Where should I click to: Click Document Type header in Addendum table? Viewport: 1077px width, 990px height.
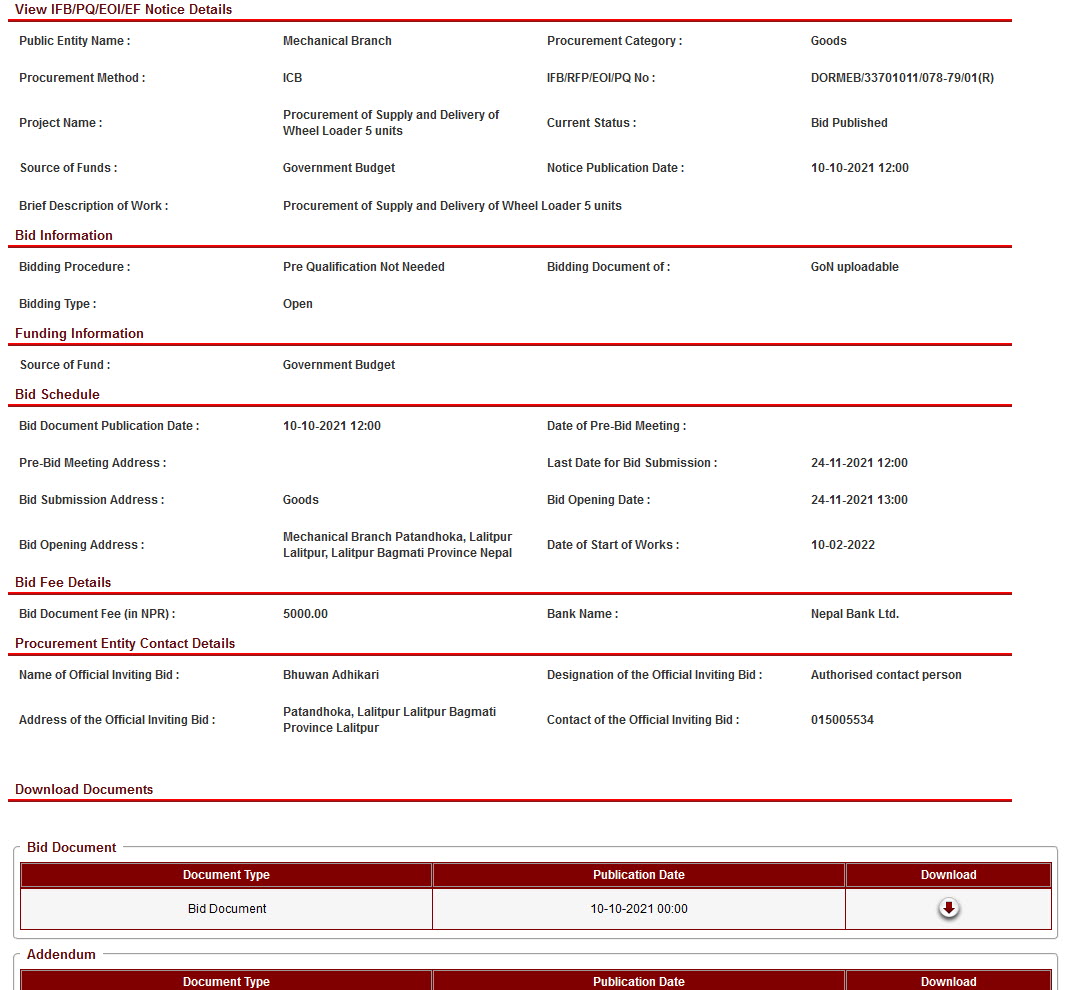click(226, 981)
